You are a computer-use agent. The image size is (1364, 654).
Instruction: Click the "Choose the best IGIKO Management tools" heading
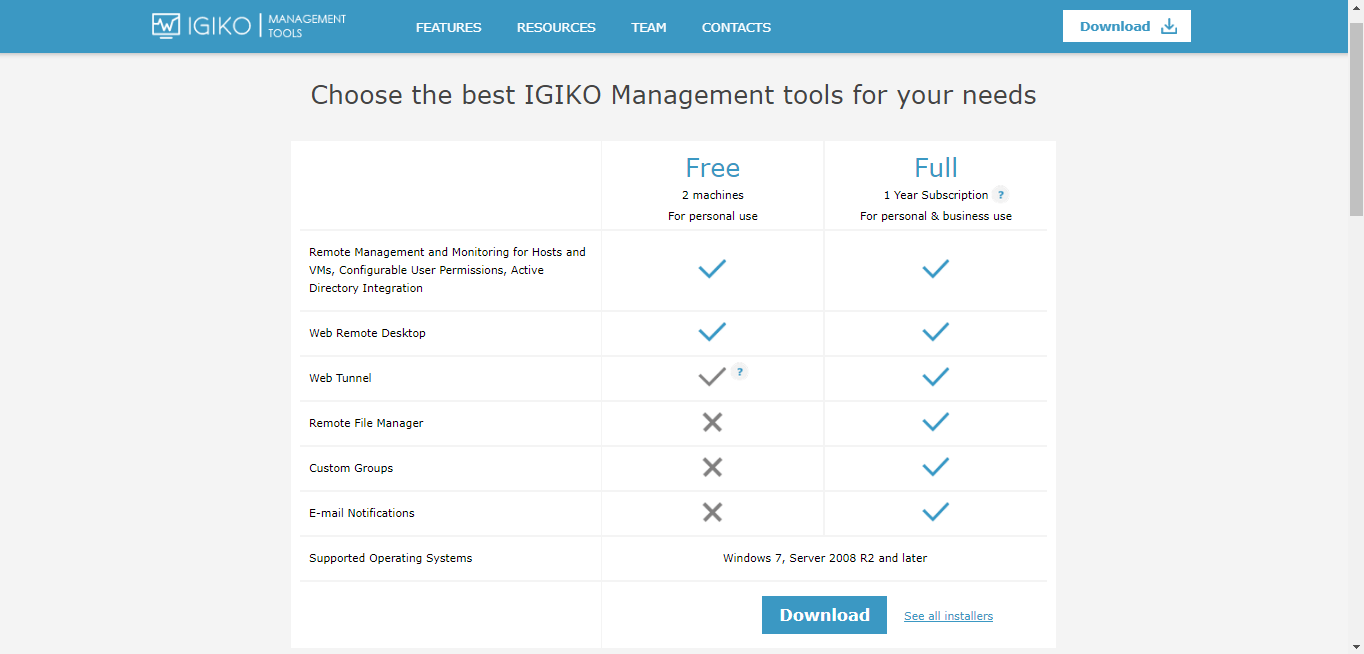[x=673, y=95]
